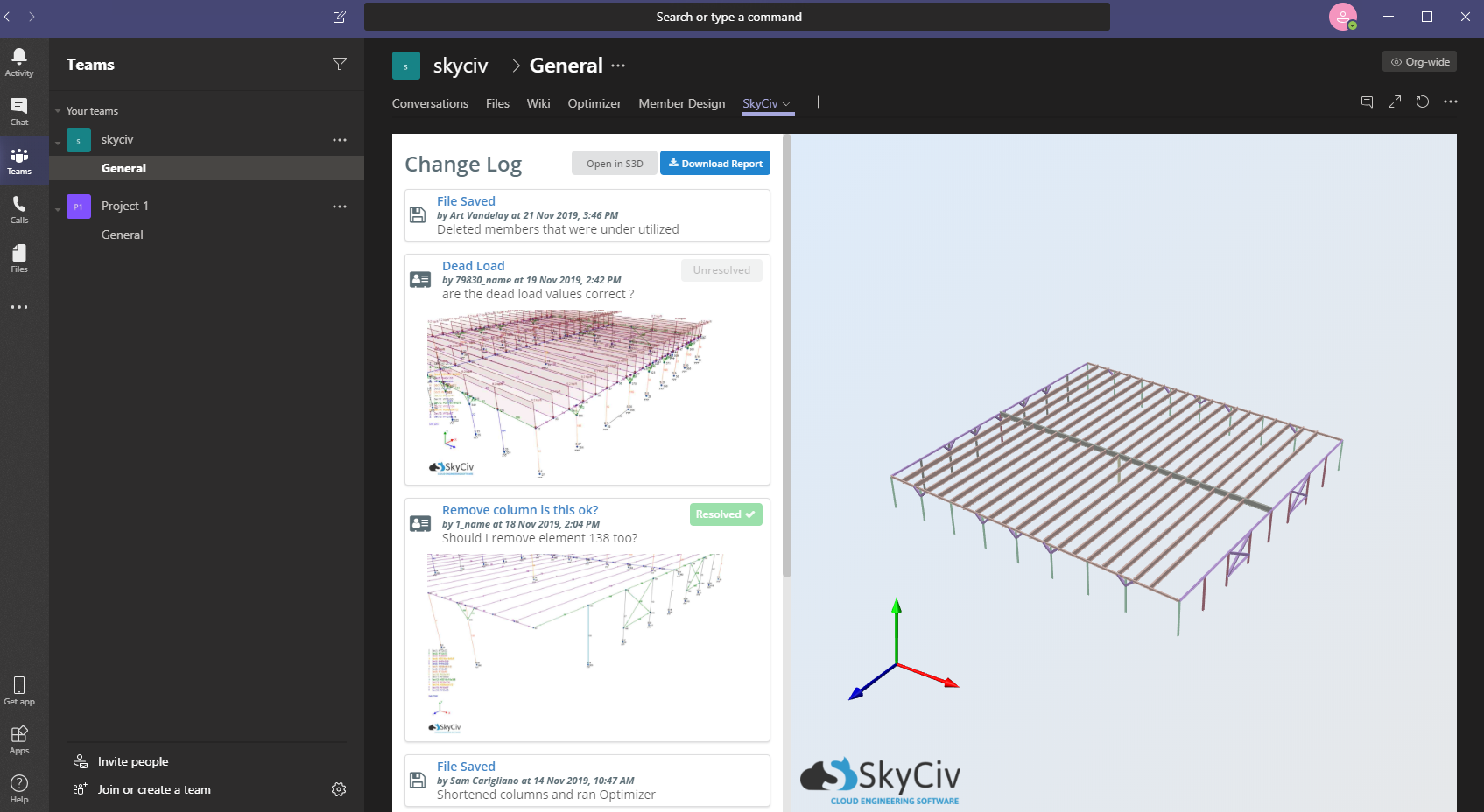Screen dimensions: 1484x812
Task: Expand the SkyCiv tab to fullscreen
Action: coord(1394,101)
